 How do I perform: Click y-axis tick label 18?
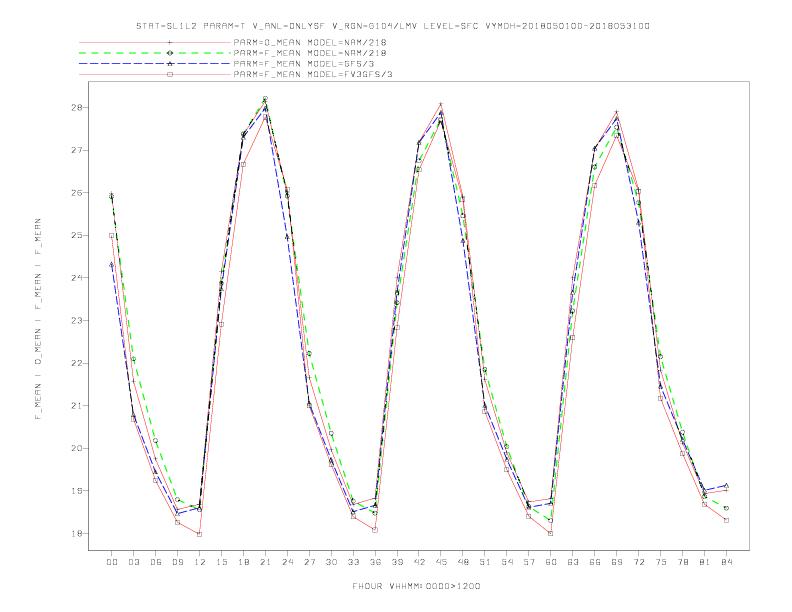pyautogui.click(x=77, y=533)
